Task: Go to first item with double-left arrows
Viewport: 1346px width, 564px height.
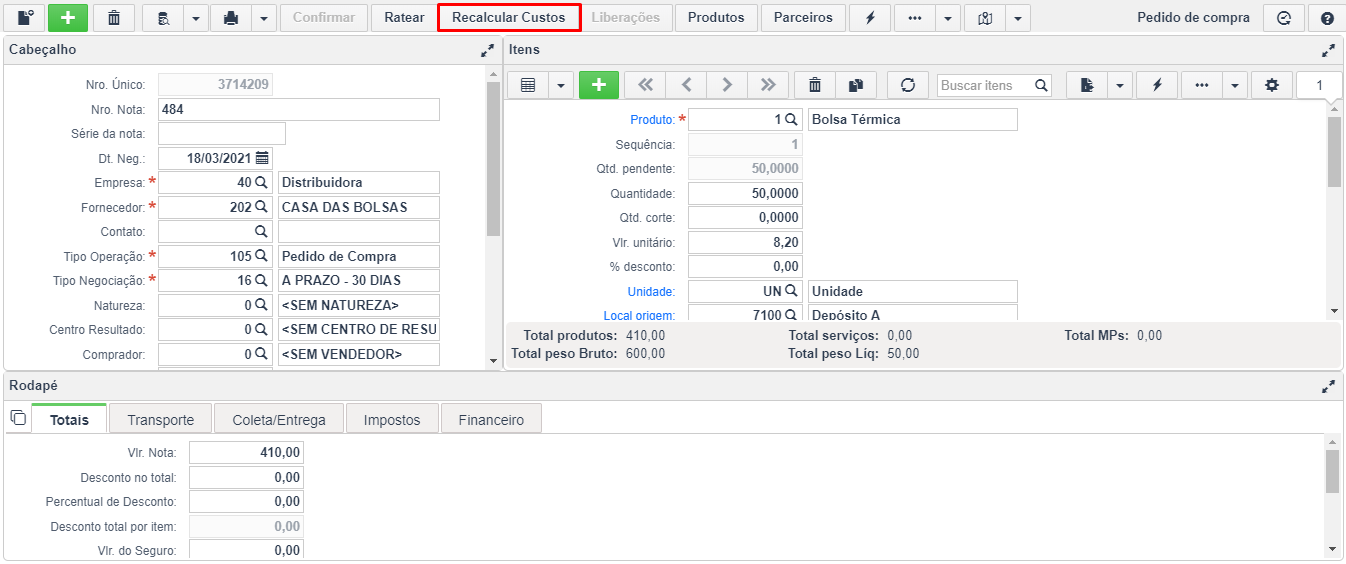Action: 646,85
